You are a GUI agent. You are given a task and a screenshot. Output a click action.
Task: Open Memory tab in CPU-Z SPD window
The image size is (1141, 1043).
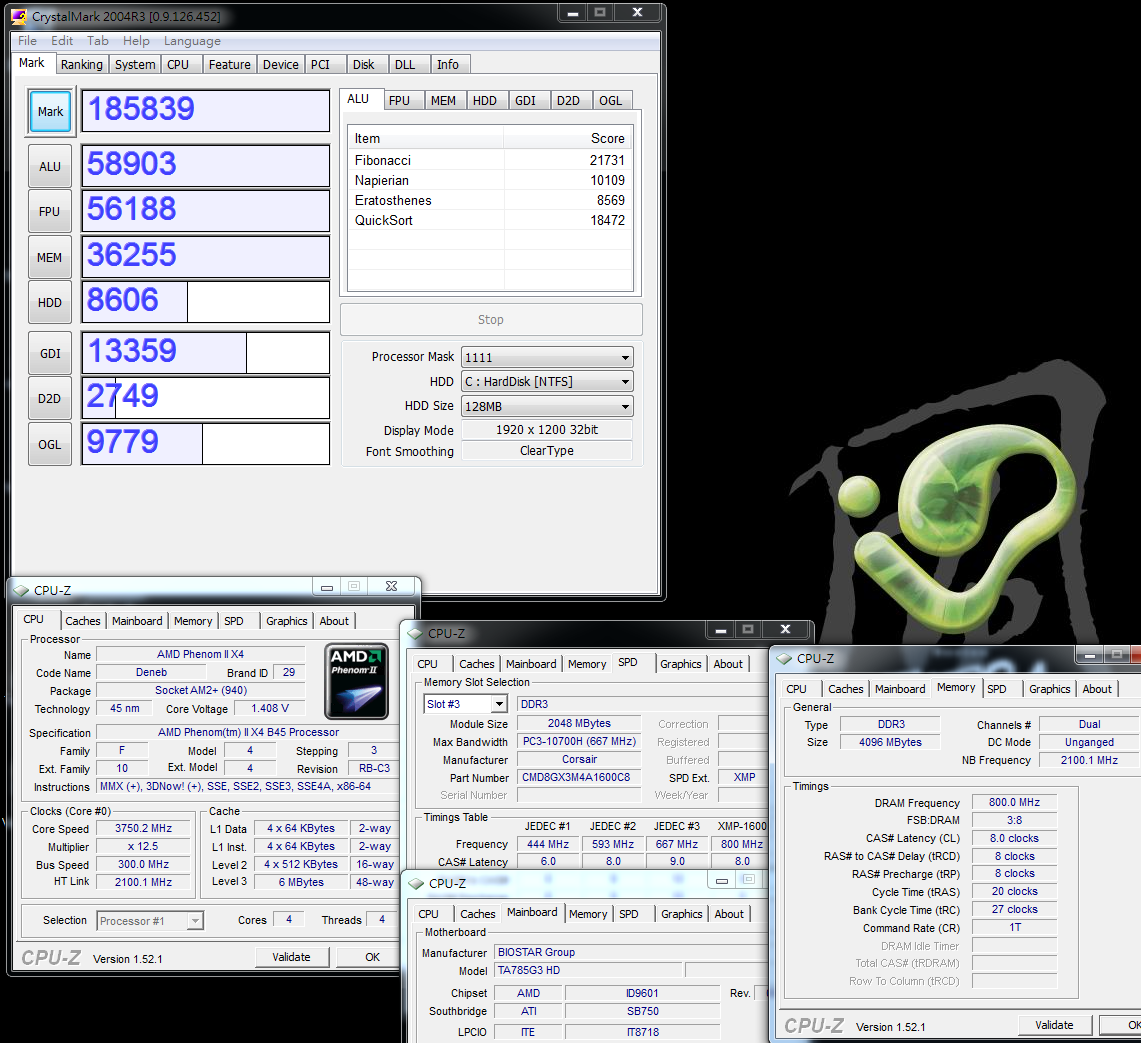tap(587, 664)
